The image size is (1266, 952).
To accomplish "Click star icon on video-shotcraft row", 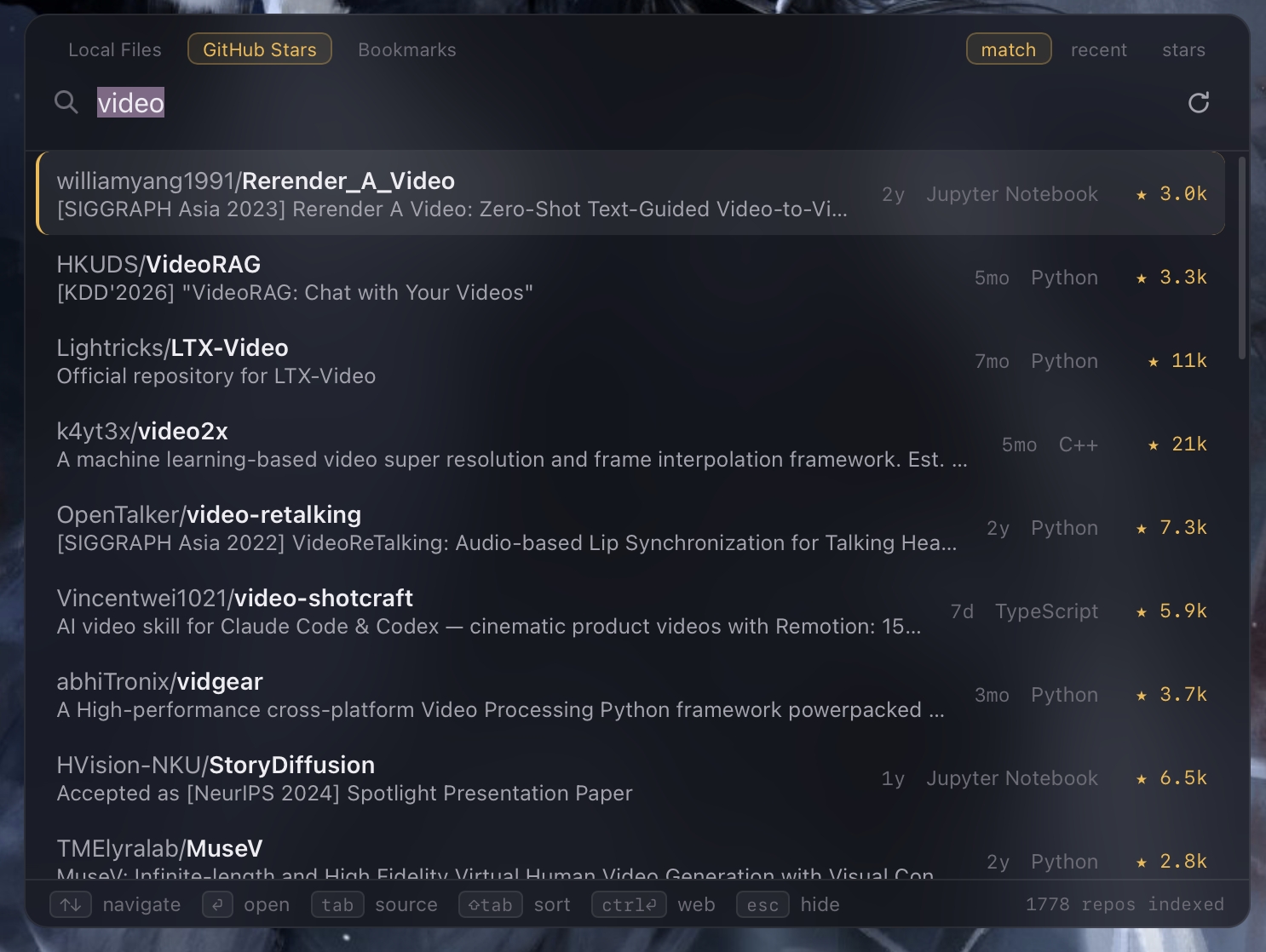I will pos(1142,611).
